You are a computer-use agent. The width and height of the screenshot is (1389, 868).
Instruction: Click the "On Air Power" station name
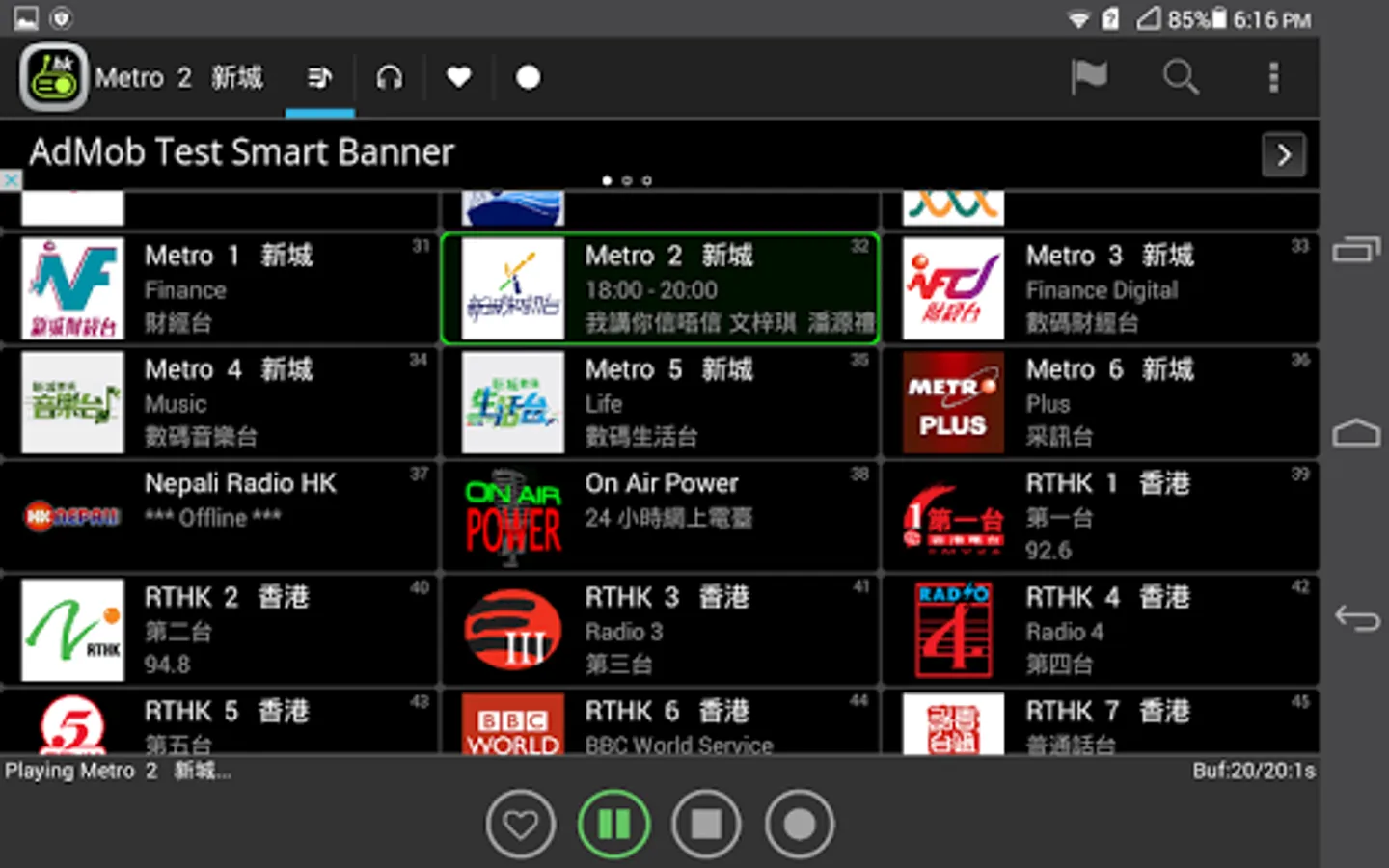point(662,483)
